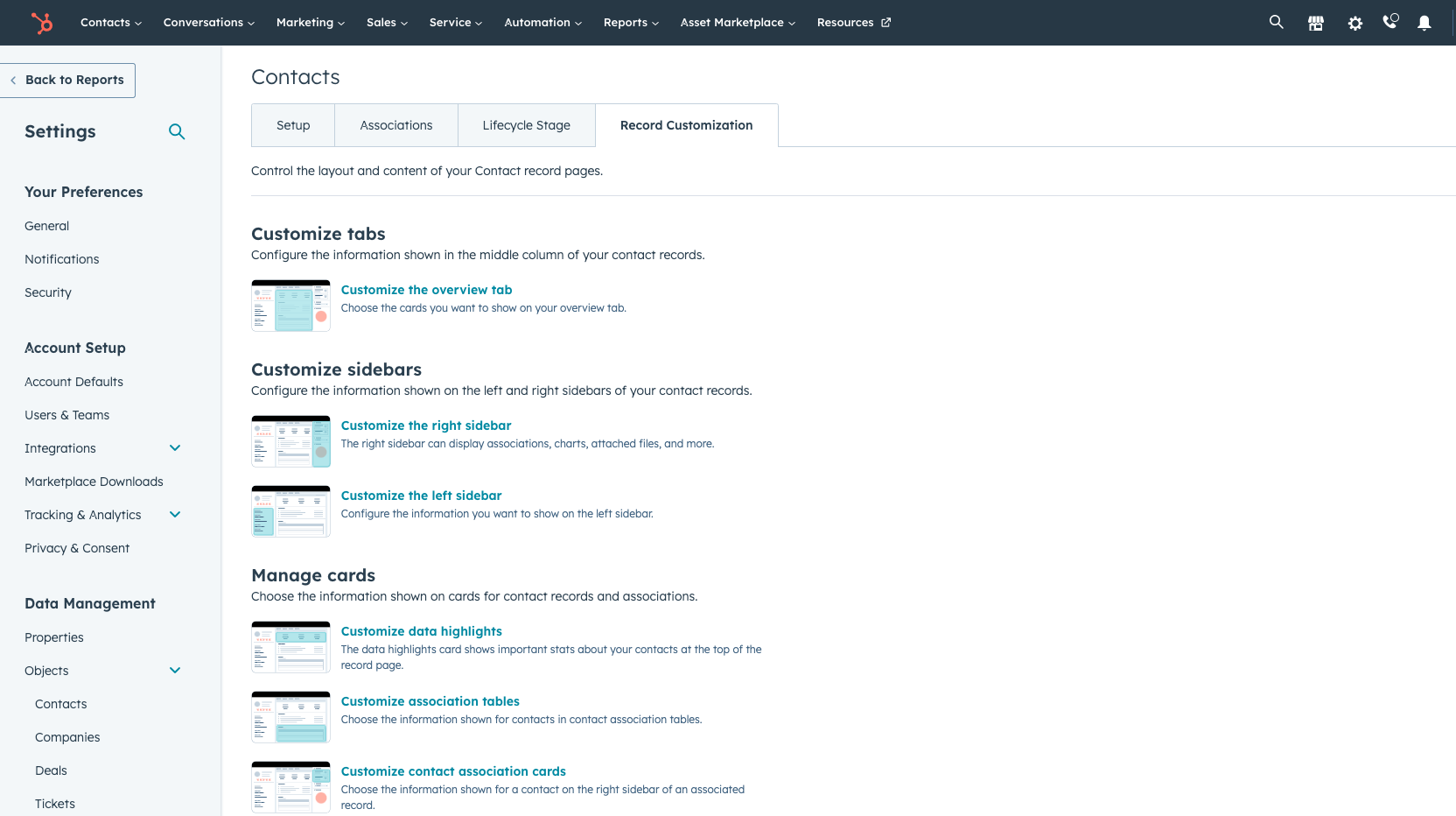Switch to the Setup tab

pos(293,125)
